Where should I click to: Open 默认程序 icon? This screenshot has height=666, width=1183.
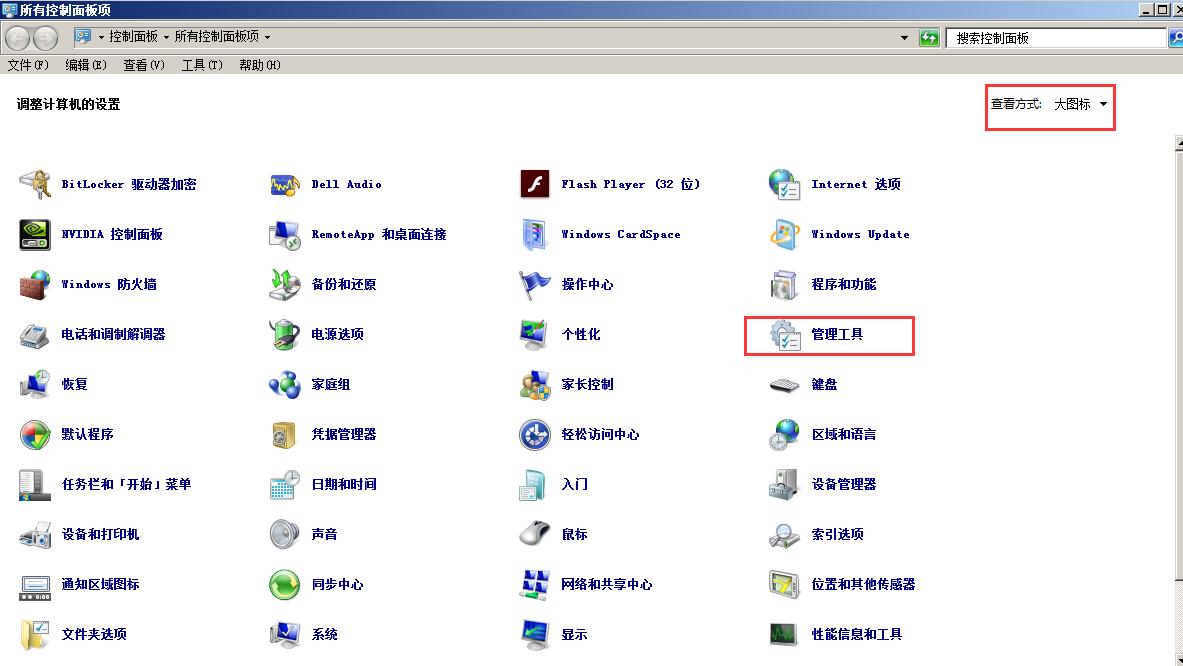coord(35,434)
